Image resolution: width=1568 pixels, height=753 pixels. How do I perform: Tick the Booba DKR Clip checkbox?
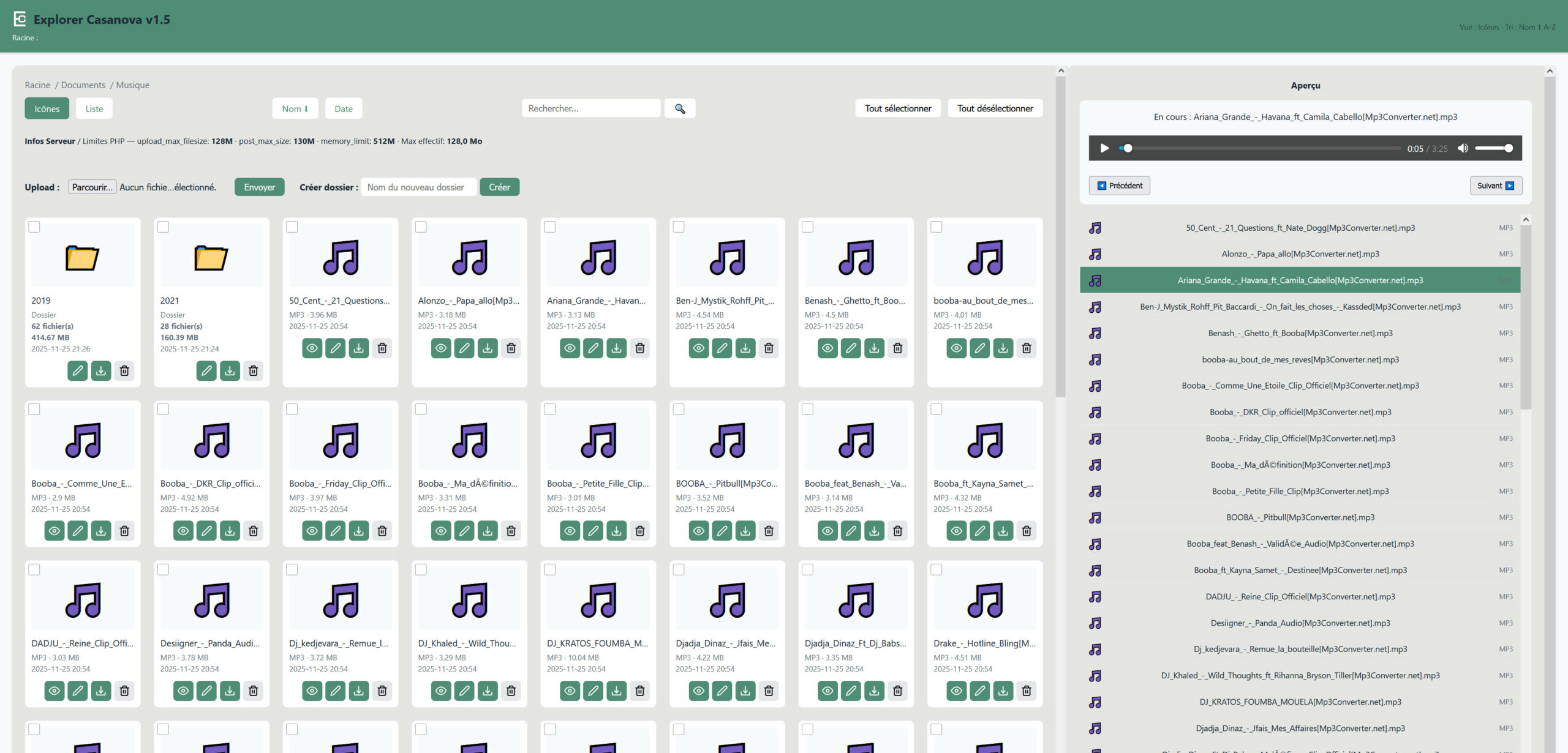click(163, 410)
